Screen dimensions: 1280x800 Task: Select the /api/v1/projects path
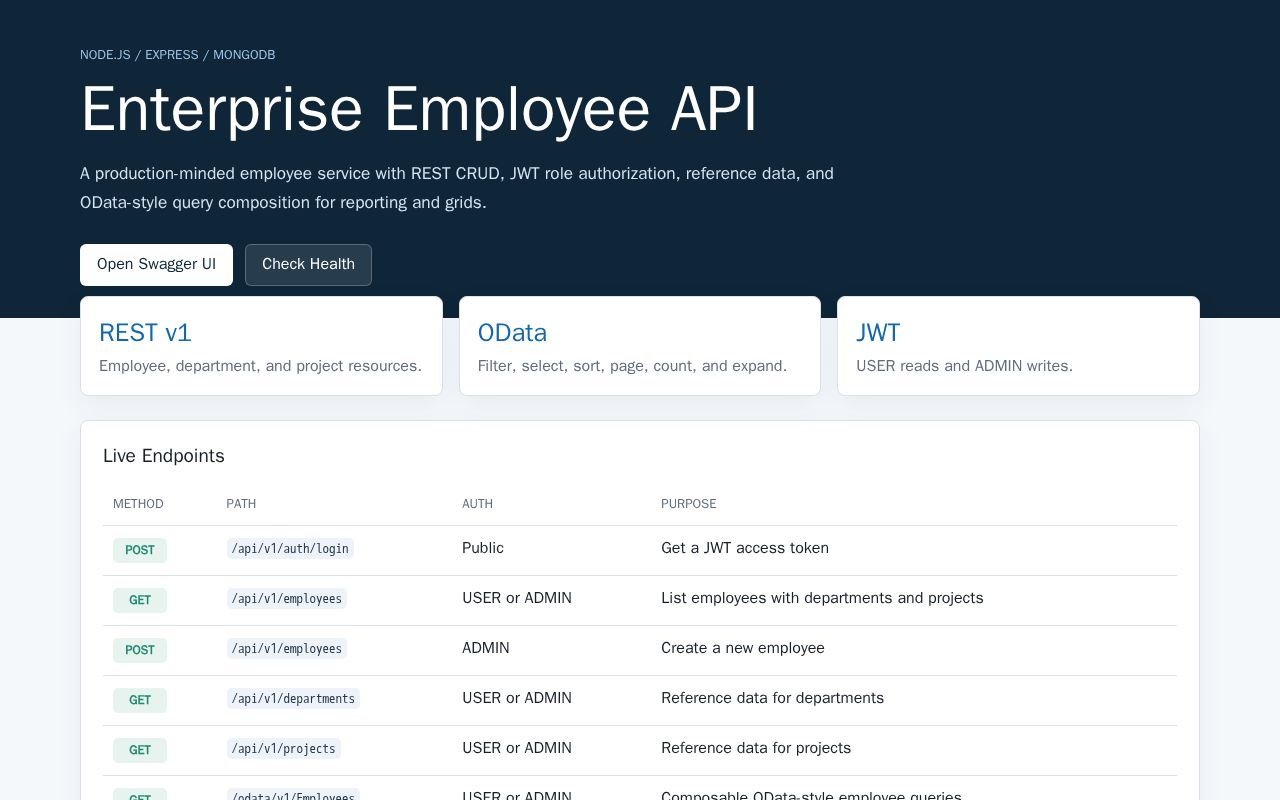tap(284, 748)
